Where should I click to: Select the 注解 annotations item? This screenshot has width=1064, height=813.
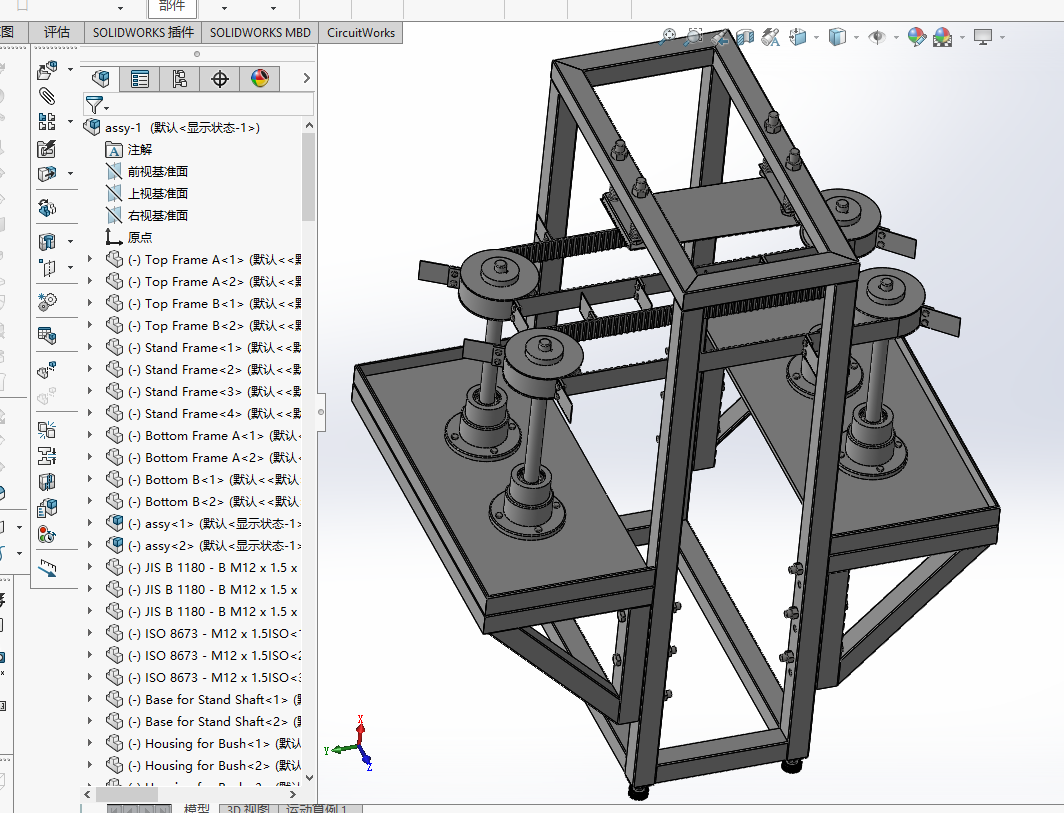140,150
